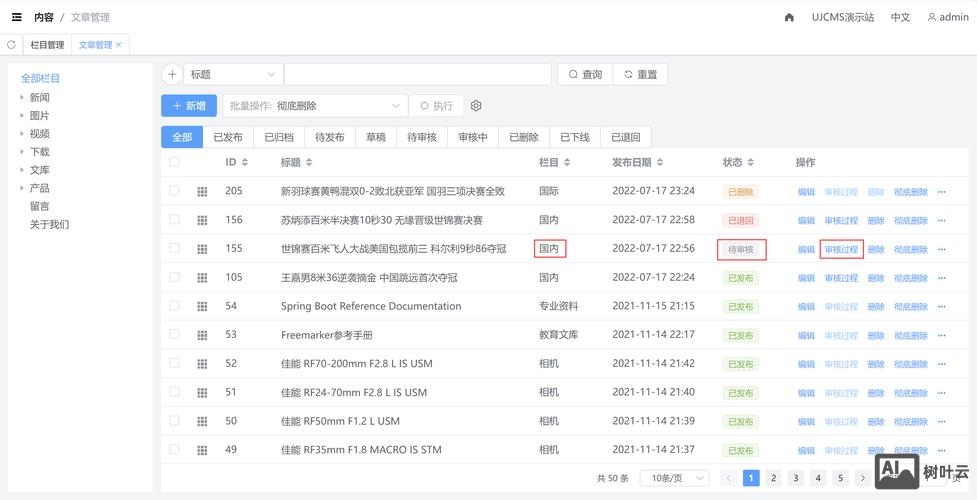Sort by the 标题 column arrows

click(x=308, y=163)
